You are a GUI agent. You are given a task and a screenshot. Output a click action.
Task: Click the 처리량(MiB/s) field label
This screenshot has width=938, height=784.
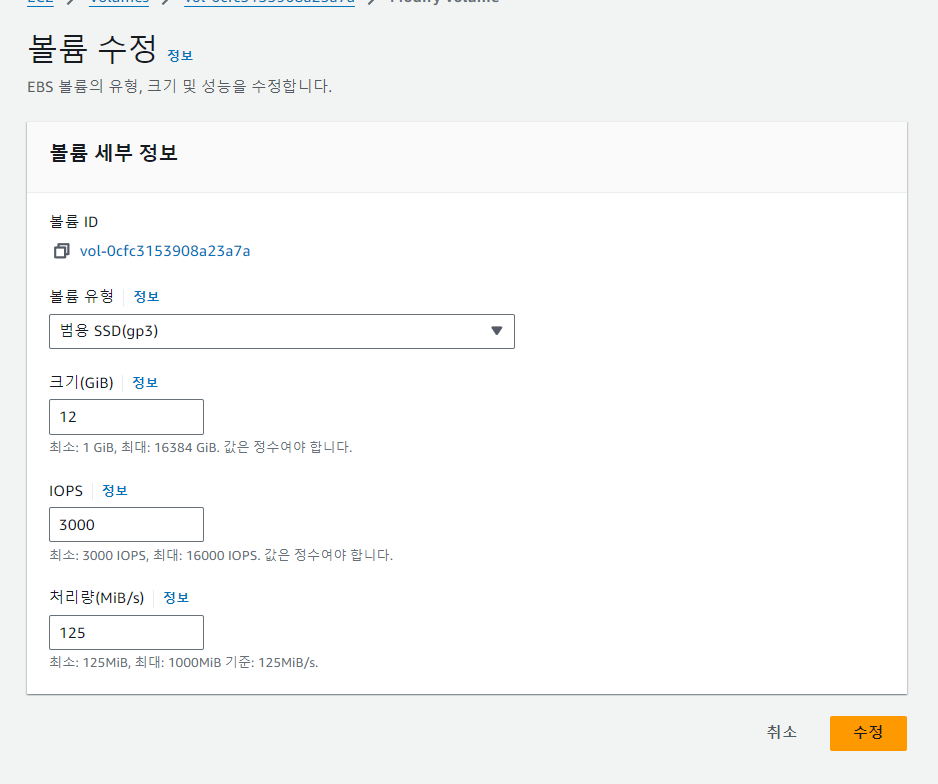97,598
